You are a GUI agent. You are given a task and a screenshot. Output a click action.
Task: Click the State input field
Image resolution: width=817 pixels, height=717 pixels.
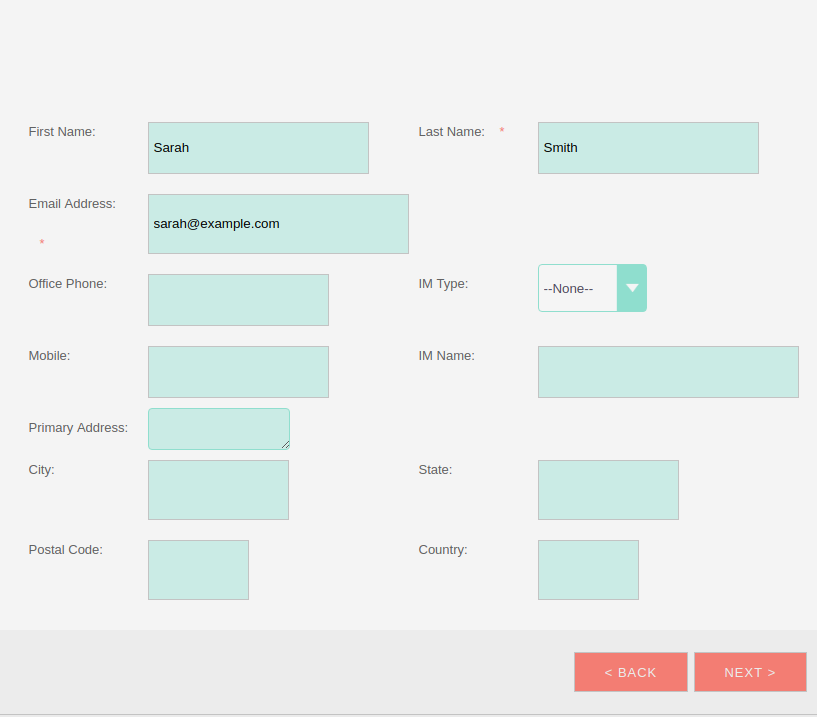608,490
